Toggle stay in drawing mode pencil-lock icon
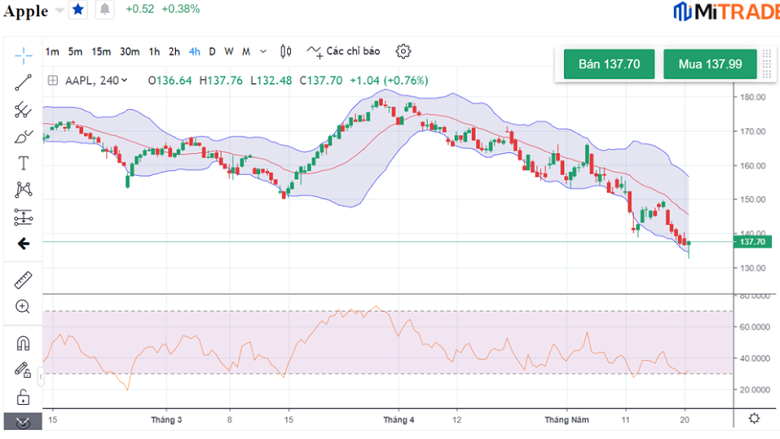Viewport: 780px width, 439px height. [23, 370]
